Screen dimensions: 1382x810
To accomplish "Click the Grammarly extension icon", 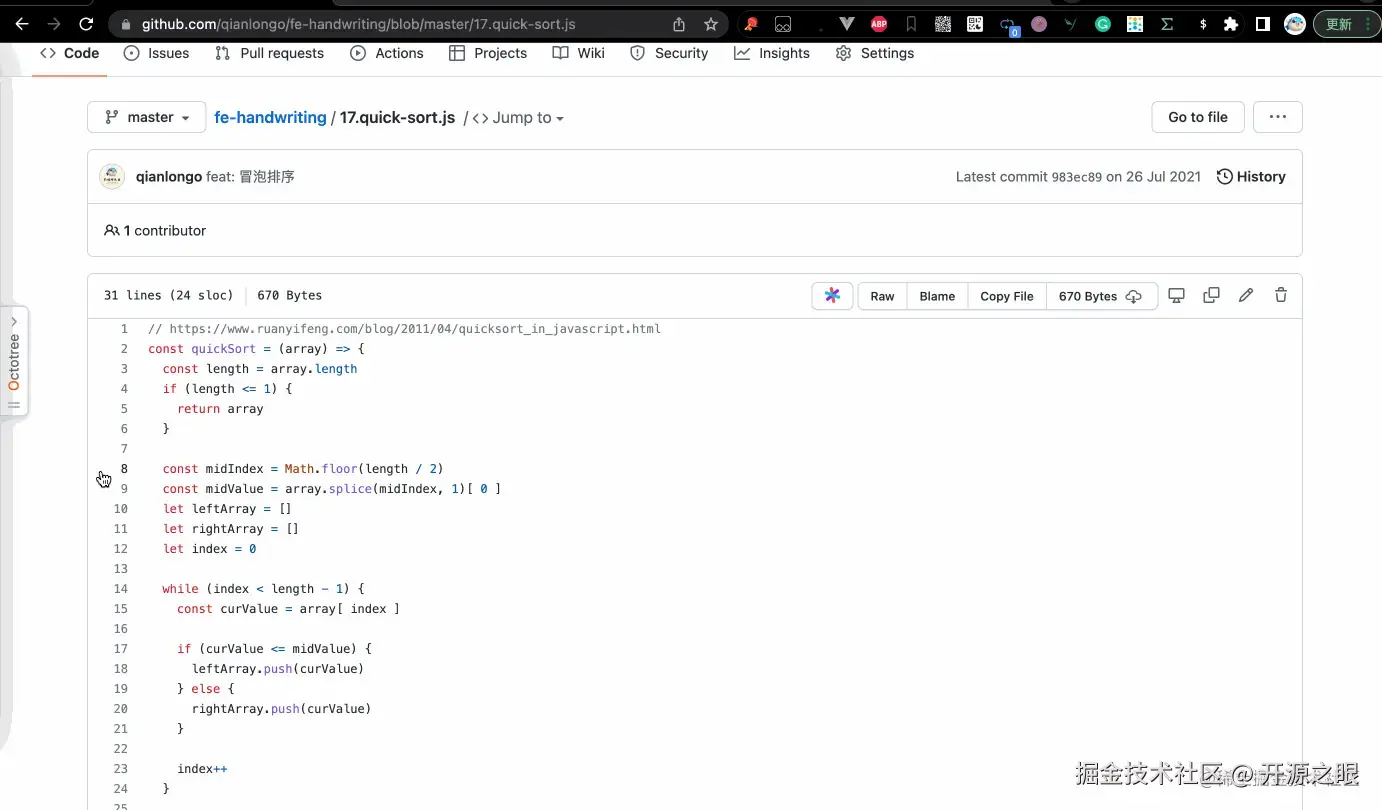I will tap(1103, 24).
